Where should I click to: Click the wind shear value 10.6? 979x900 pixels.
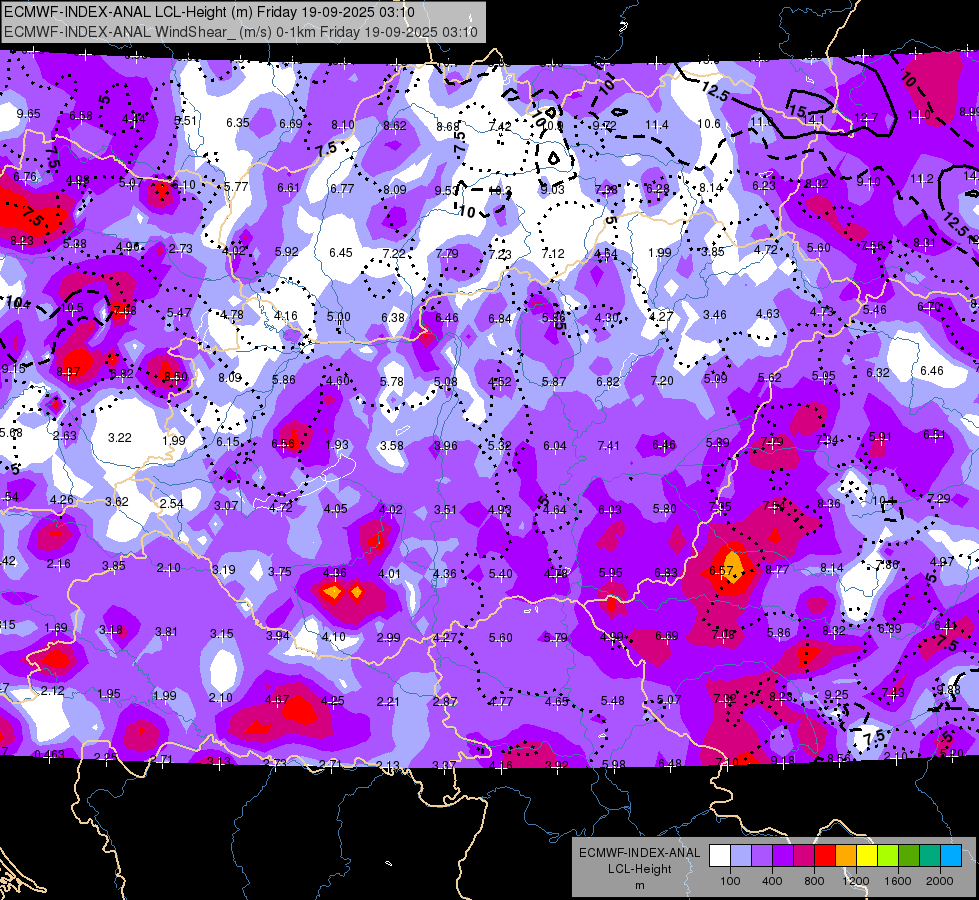(x=709, y=124)
